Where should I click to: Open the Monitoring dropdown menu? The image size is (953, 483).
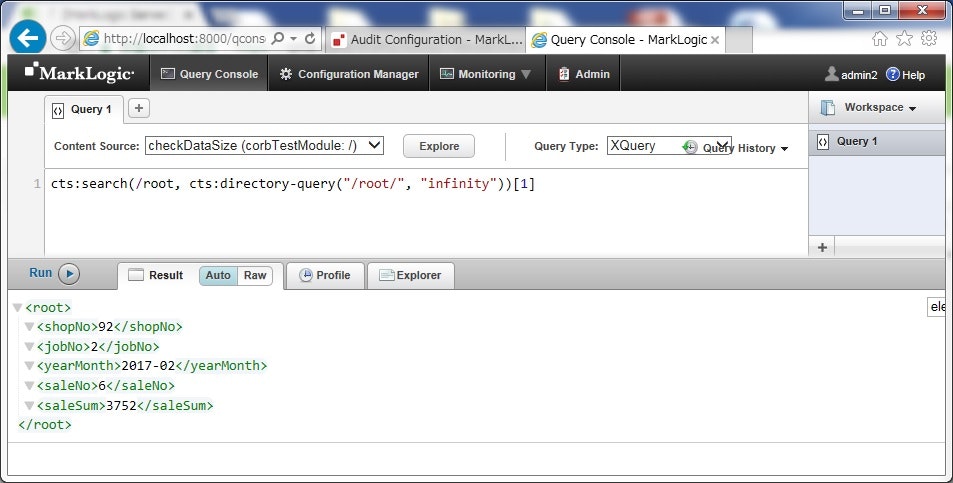(486, 74)
